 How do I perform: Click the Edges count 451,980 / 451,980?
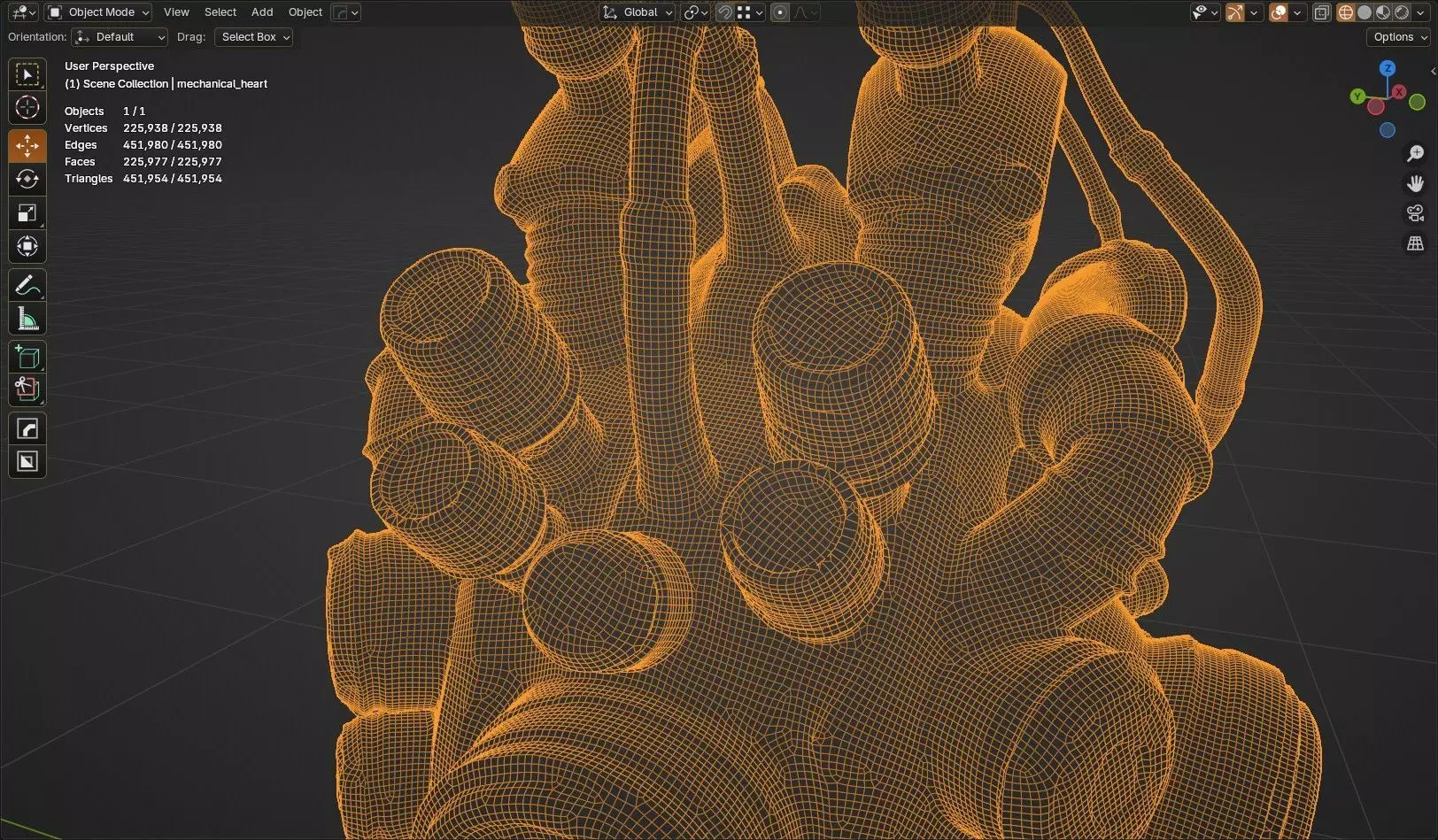click(173, 145)
